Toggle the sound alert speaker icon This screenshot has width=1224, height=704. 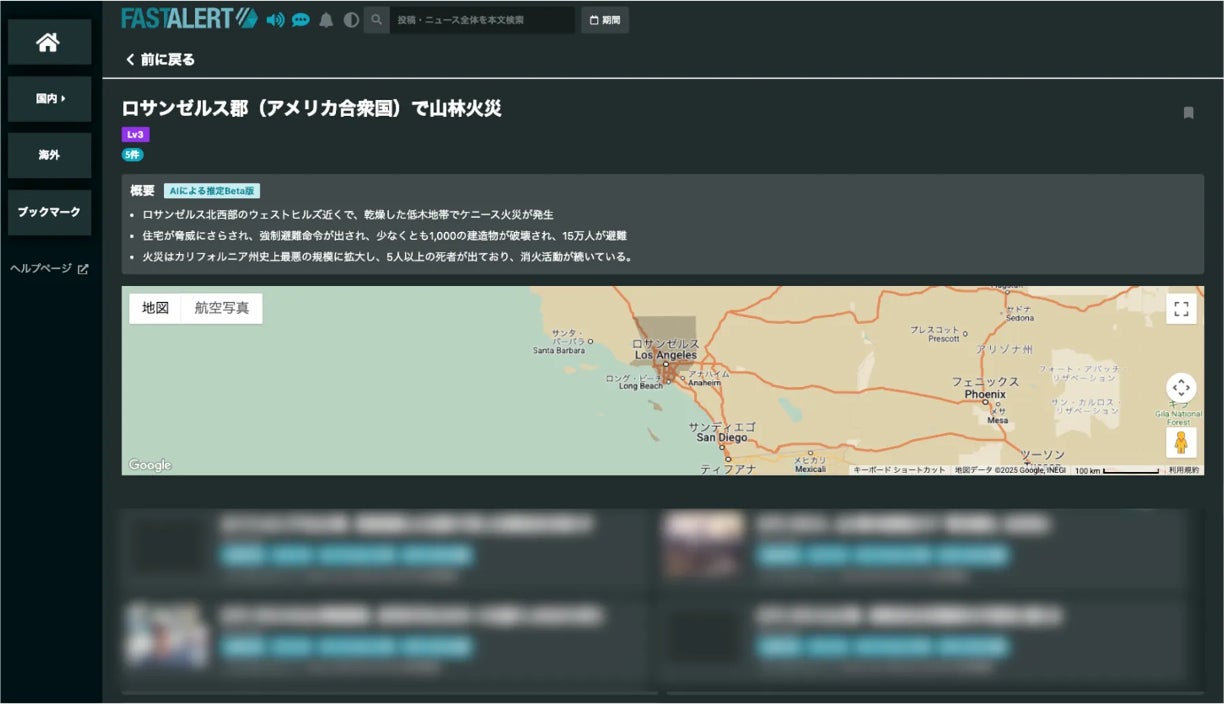(275, 20)
